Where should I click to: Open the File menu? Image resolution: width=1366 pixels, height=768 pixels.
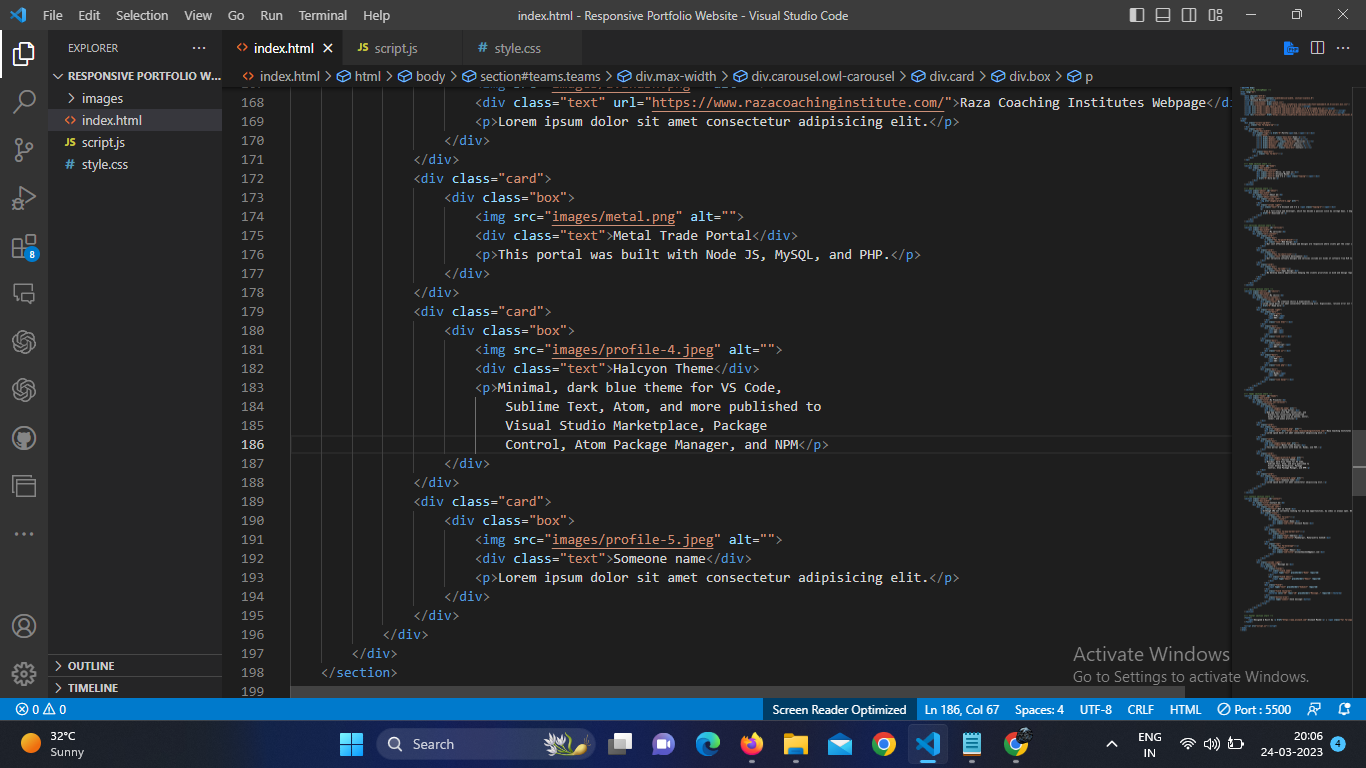(x=53, y=15)
